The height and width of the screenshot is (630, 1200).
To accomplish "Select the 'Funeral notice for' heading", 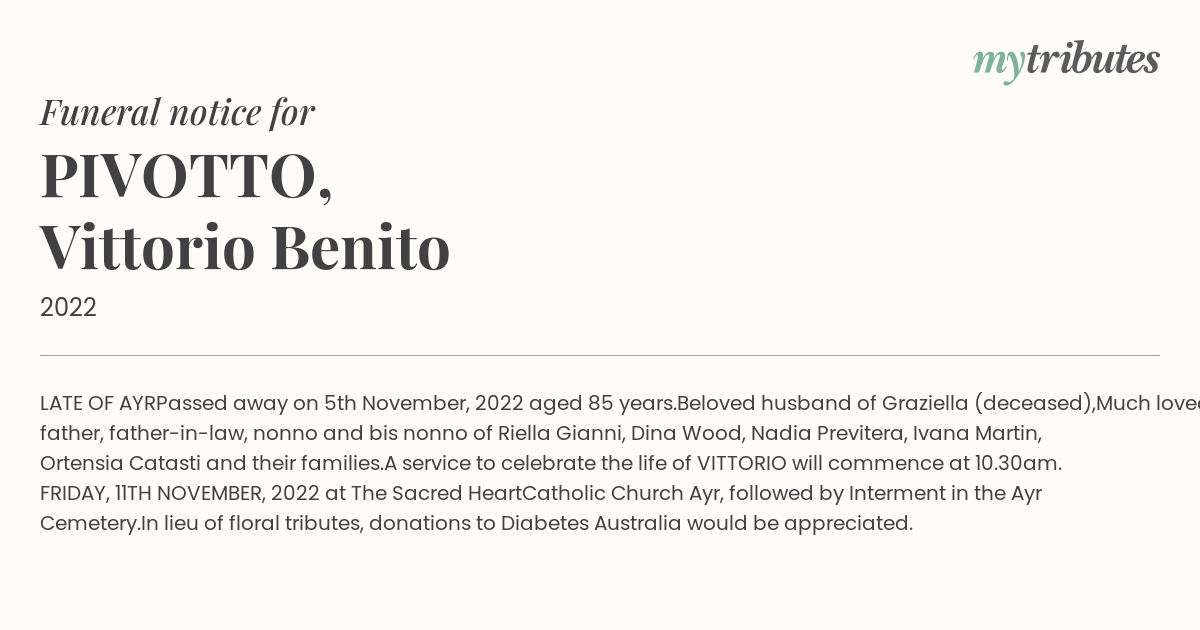I will 178,112.
